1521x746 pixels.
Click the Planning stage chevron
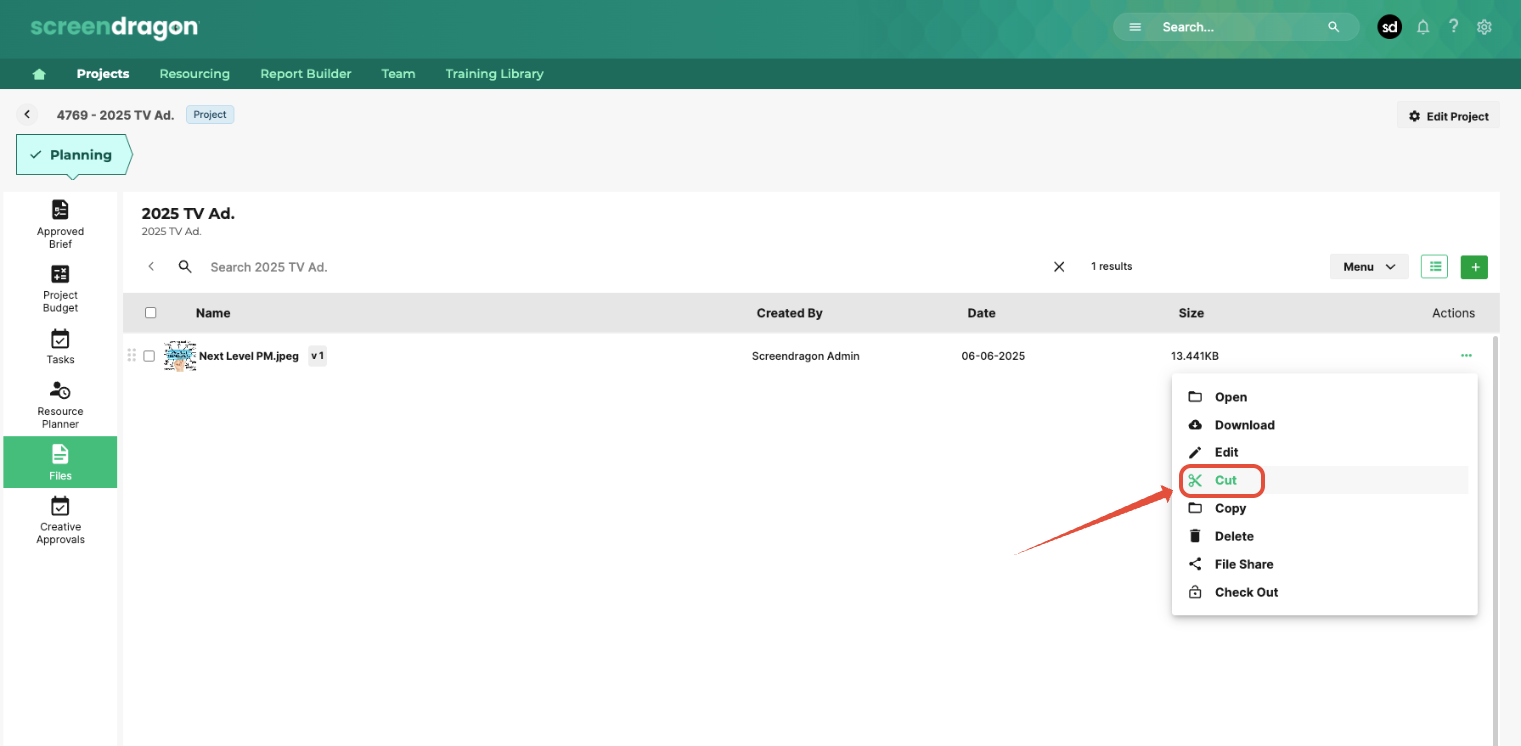click(x=75, y=155)
